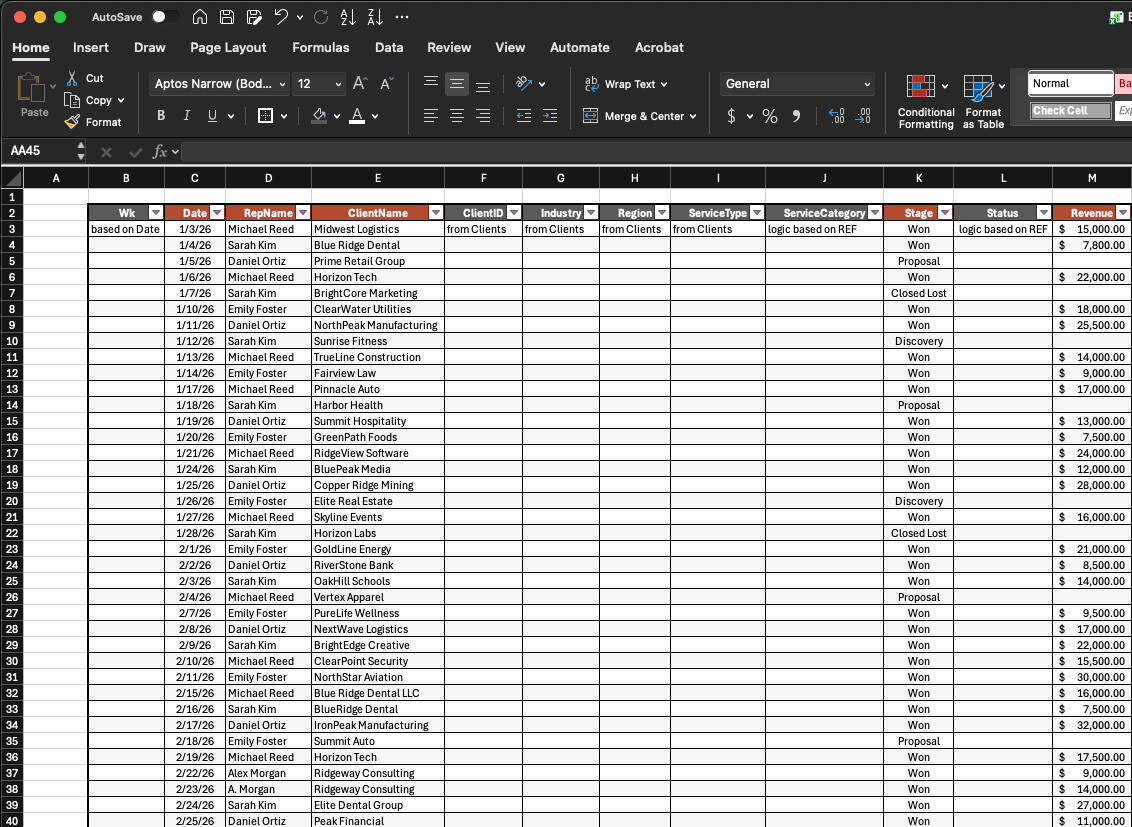1132x827 pixels.
Task: Click the Conditional Formatting button
Action: (926, 101)
